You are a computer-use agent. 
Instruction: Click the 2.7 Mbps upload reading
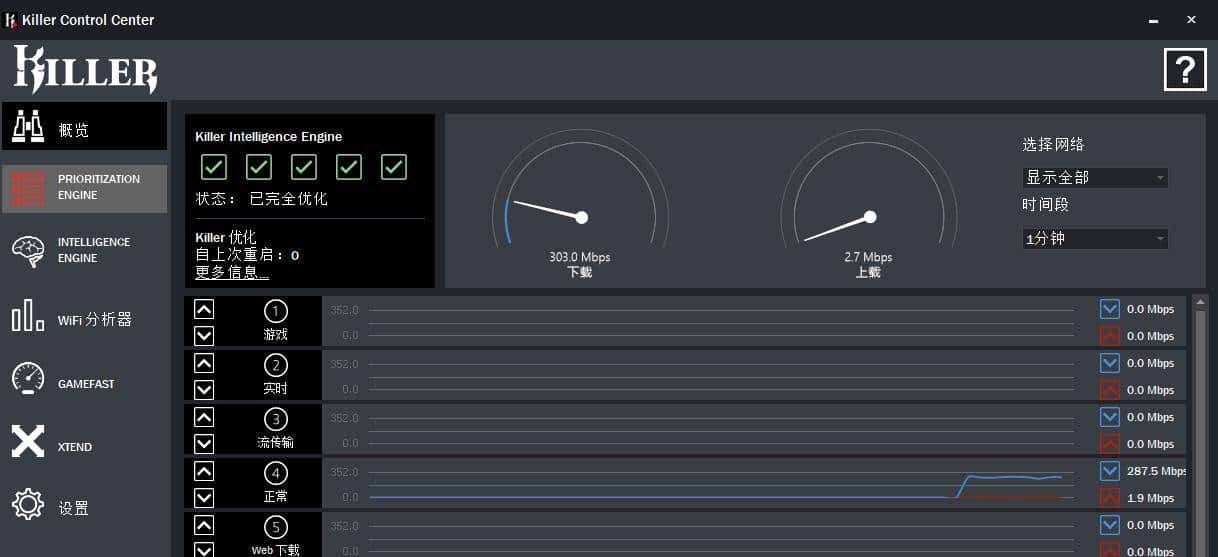tap(868, 257)
